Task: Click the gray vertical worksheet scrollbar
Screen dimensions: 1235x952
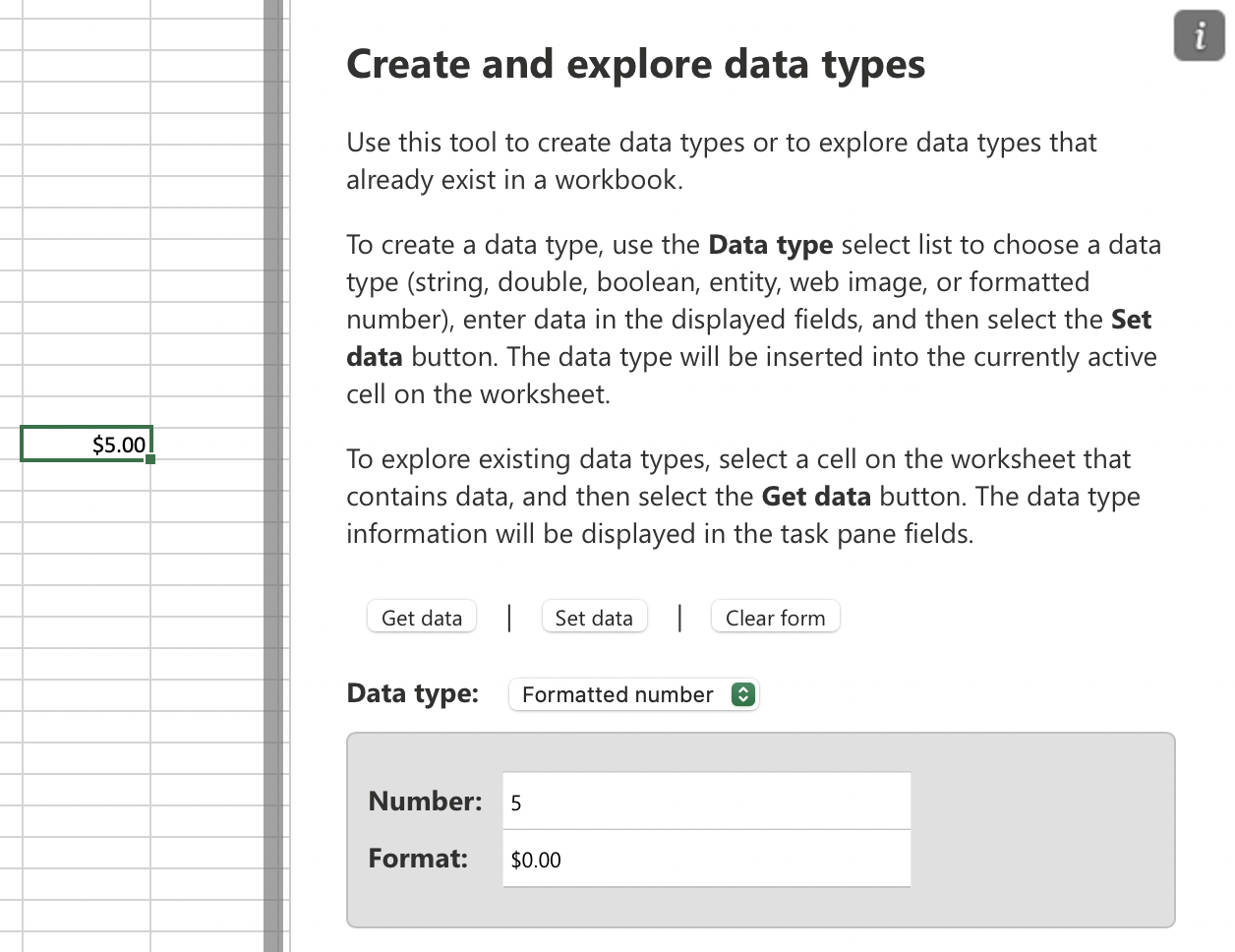Action: (x=273, y=476)
